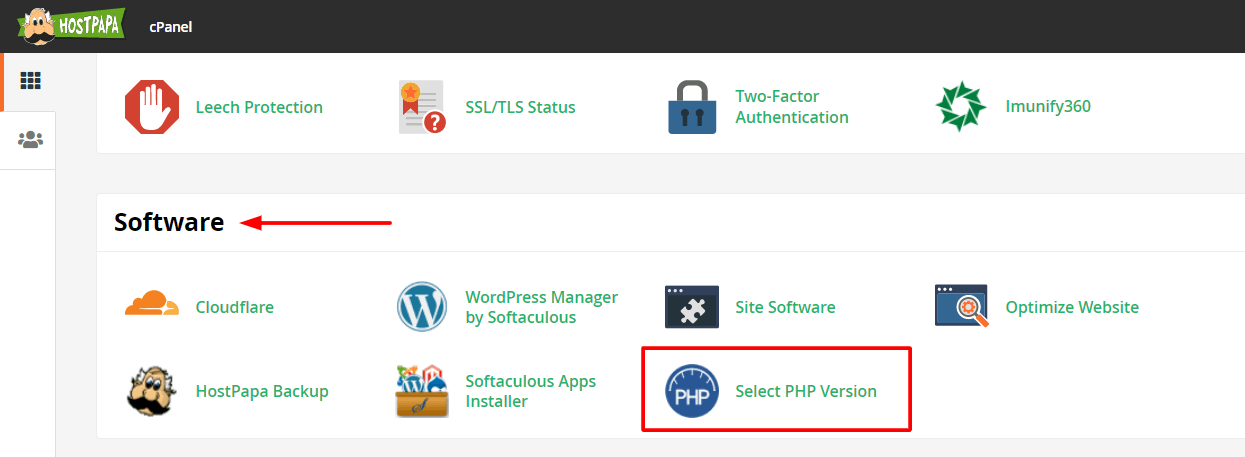Click the HostPapa logo in header
The height and width of the screenshot is (457, 1245).
click(70, 25)
